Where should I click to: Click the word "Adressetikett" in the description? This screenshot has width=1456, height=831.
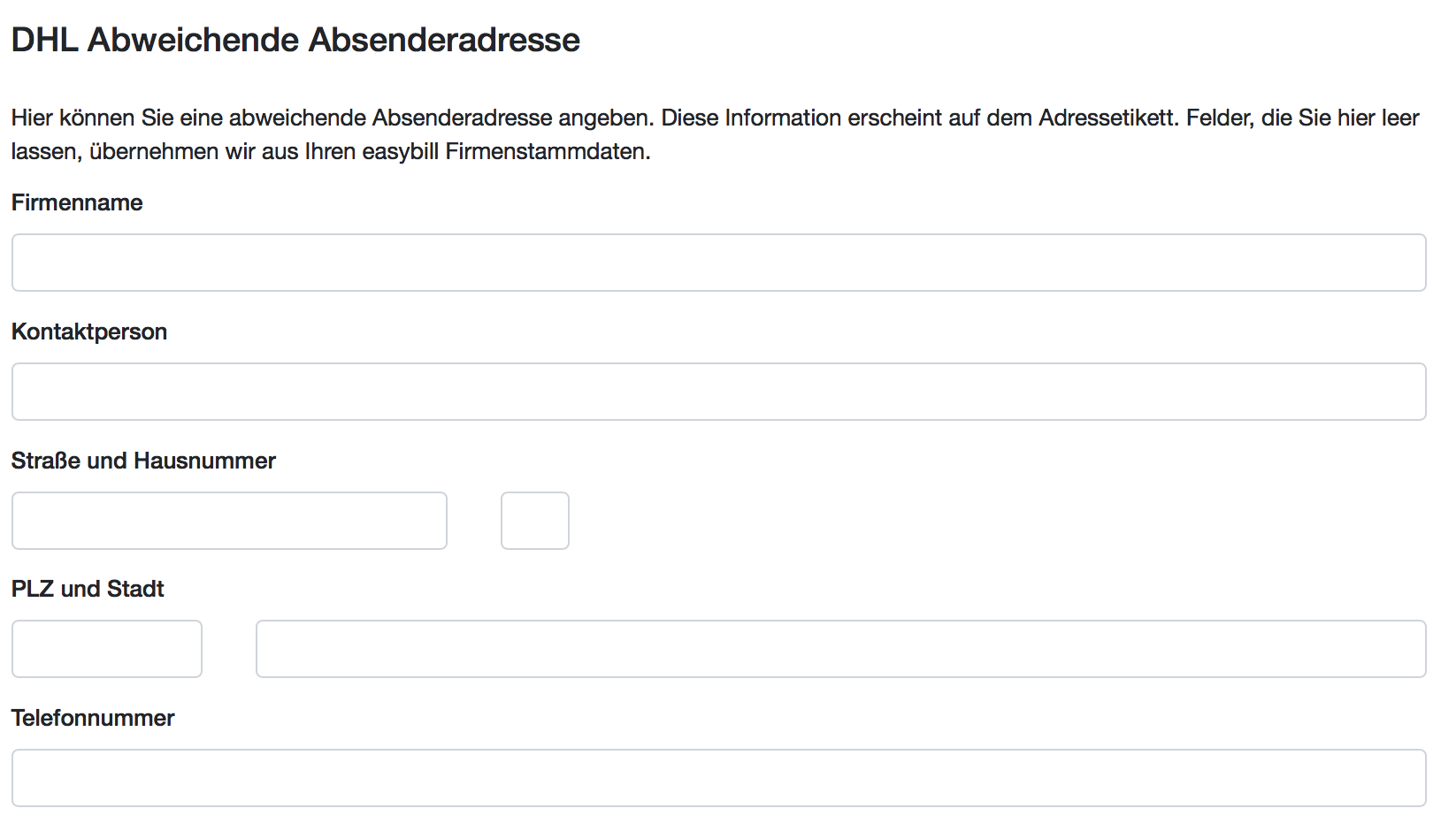[1107, 118]
